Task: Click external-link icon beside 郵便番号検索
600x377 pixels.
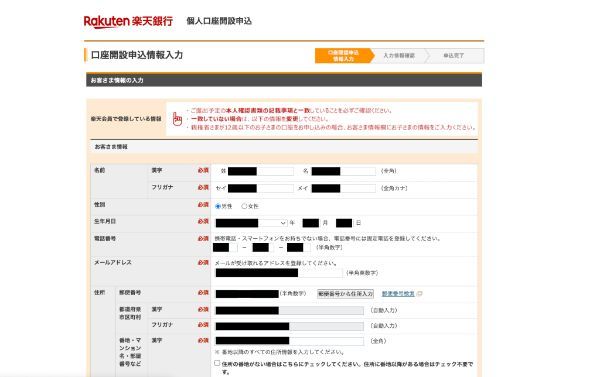Action: coord(420,294)
